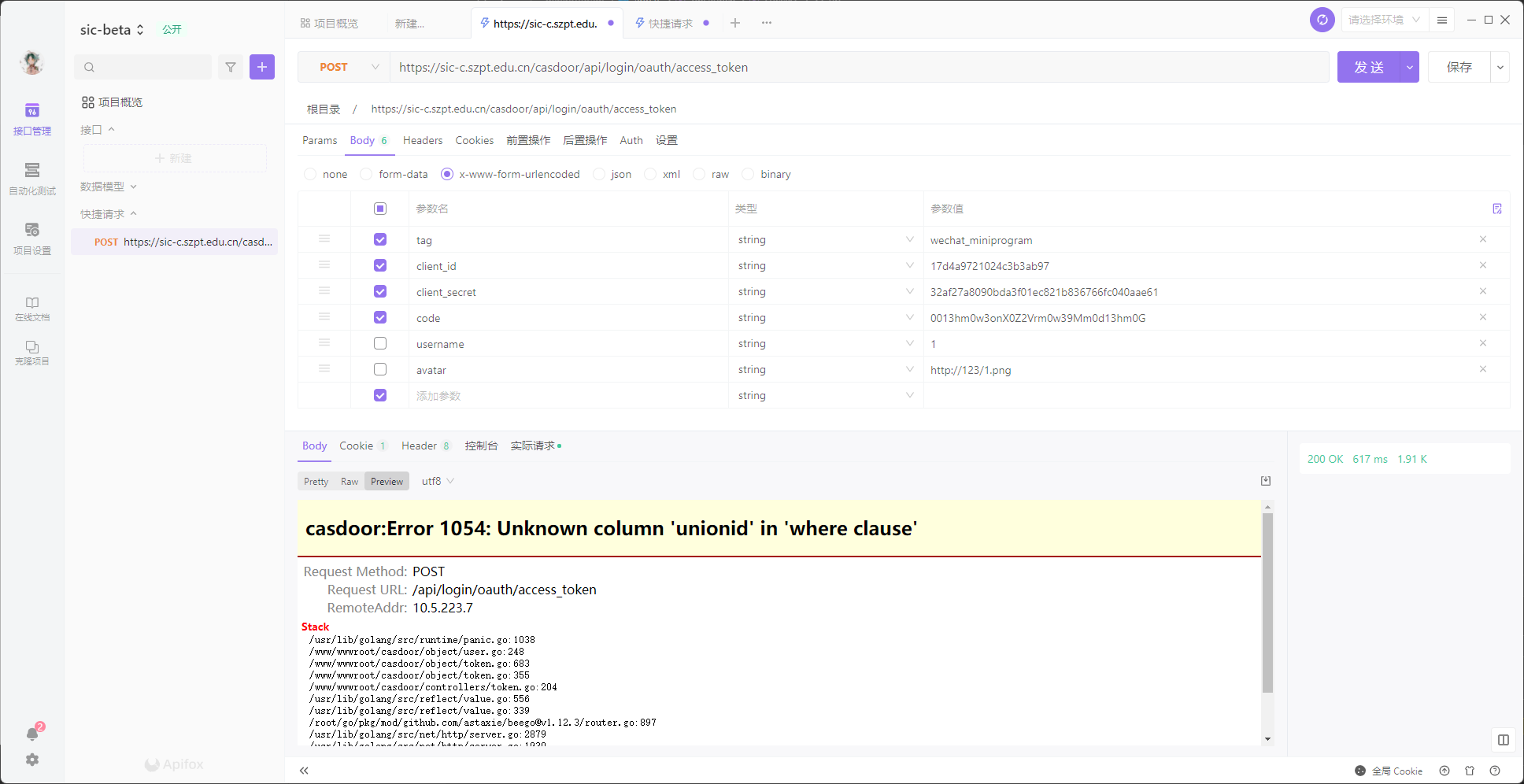The width and height of the screenshot is (1524, 784).
Task: Open 克隆项目 in the sidebar
Action: 32,353
